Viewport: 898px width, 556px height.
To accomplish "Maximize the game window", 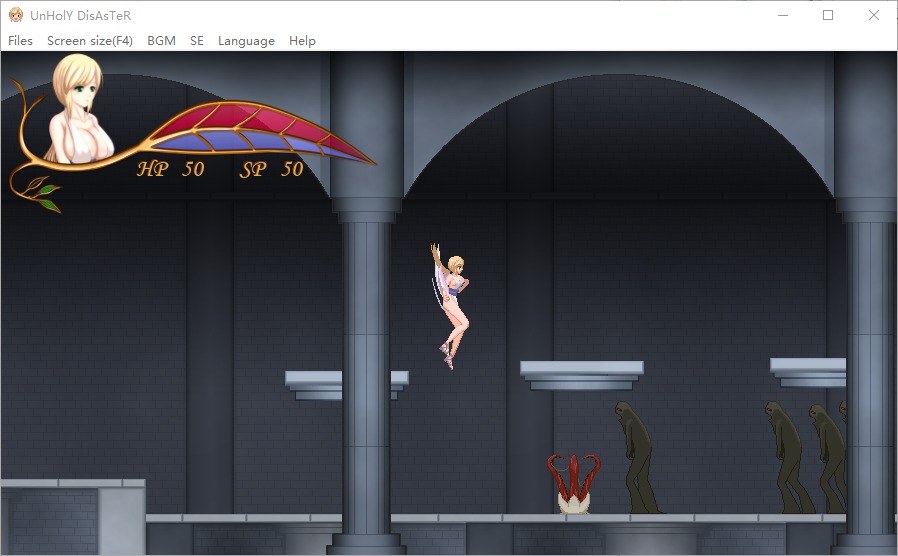I will point(828,15).
